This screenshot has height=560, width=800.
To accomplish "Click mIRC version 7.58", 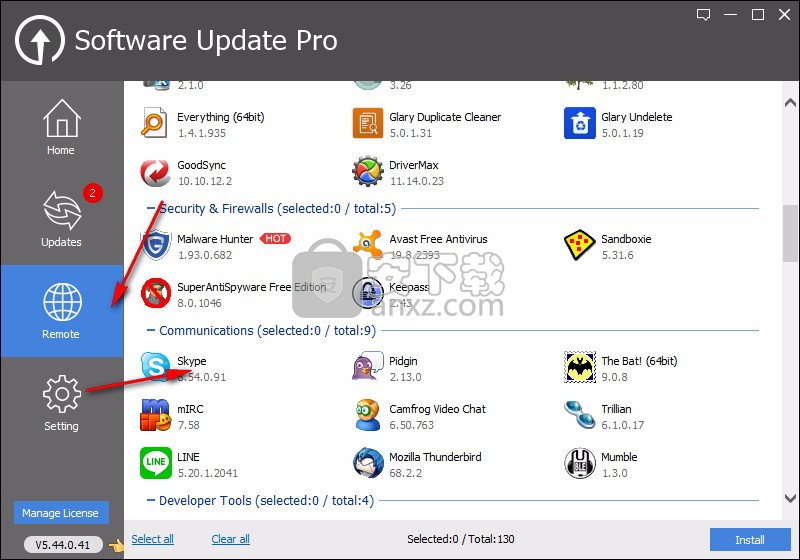I will [x=188, y=425].
